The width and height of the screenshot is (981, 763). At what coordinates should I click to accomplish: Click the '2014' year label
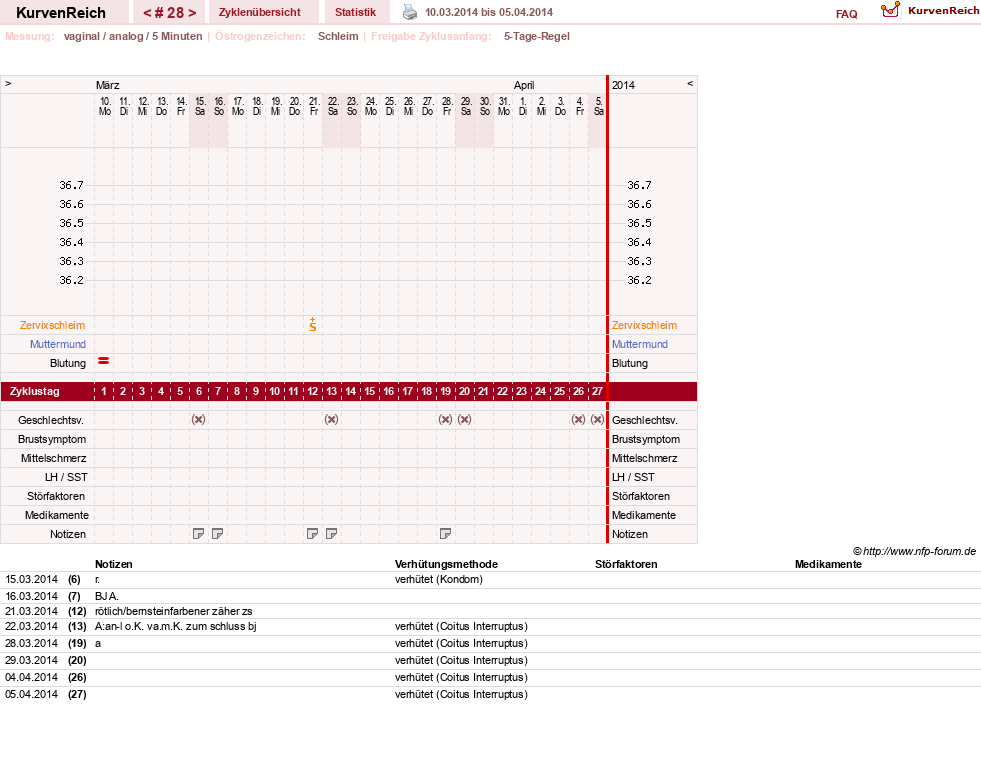point(623,85)
